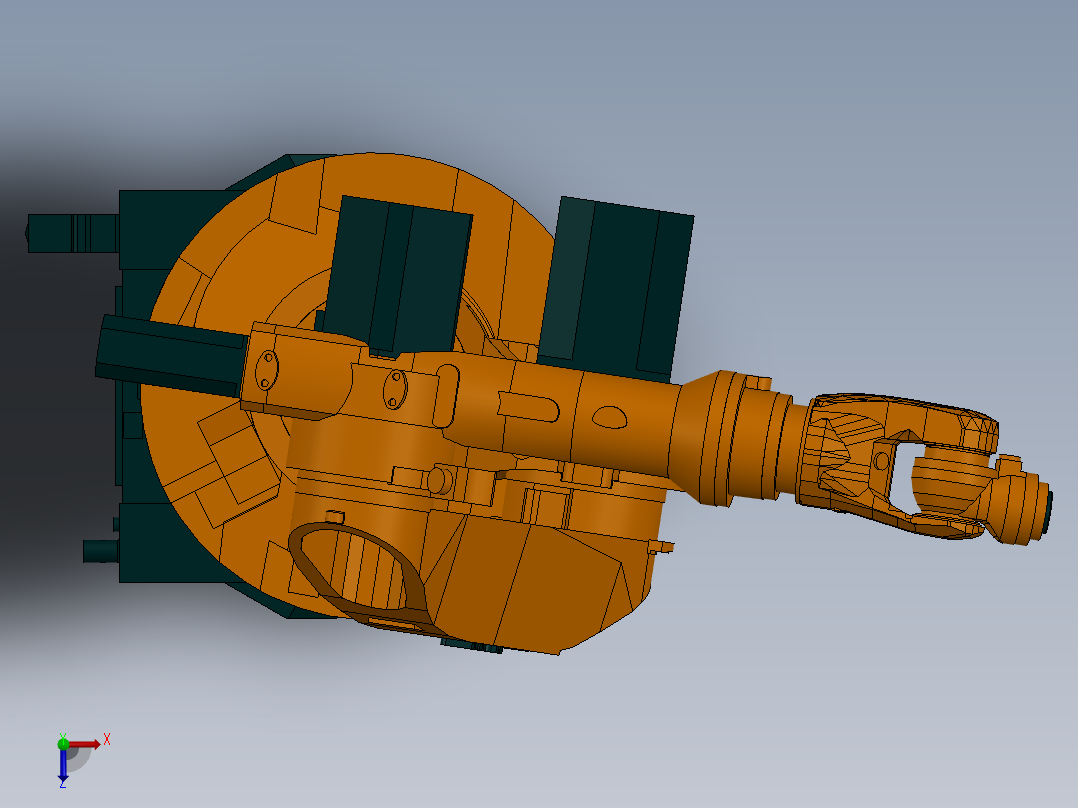This screenshot has width=1078, height=808.
Task: Click the green Y axis origin sphere
Action: (x=64, y=744)
